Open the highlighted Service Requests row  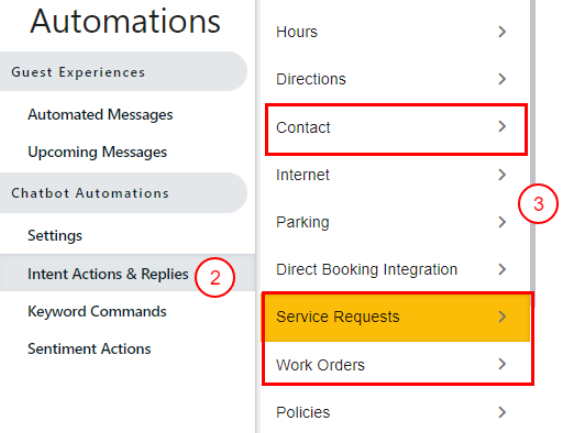pyautogui.click(x=395, y=317)
